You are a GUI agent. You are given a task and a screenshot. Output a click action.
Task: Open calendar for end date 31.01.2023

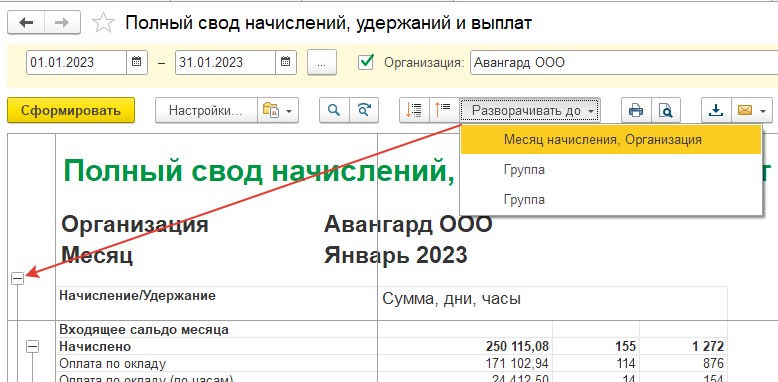(286, 63)
